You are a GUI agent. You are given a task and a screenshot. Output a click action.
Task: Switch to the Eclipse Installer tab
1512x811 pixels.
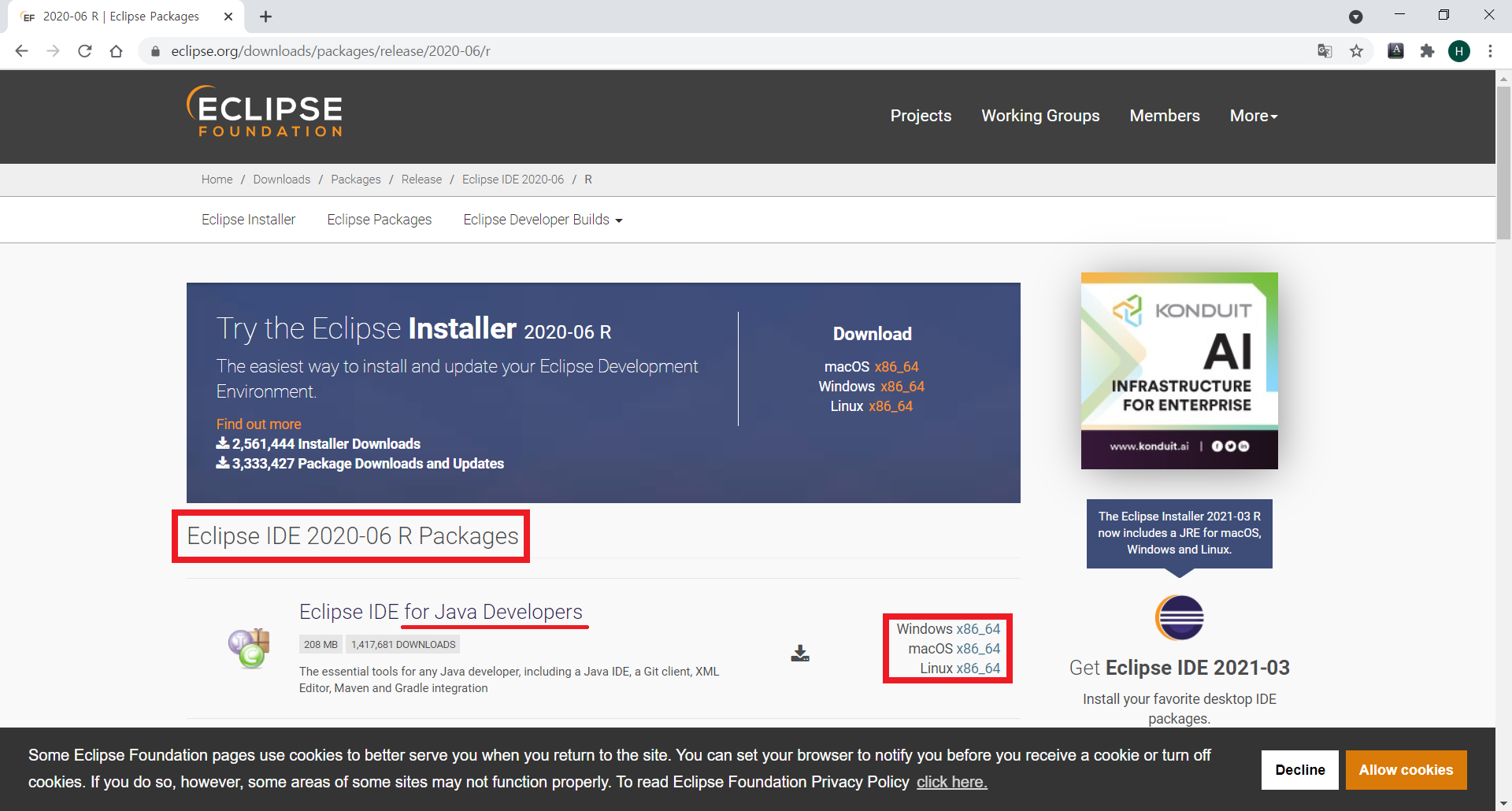click(248, 220)
